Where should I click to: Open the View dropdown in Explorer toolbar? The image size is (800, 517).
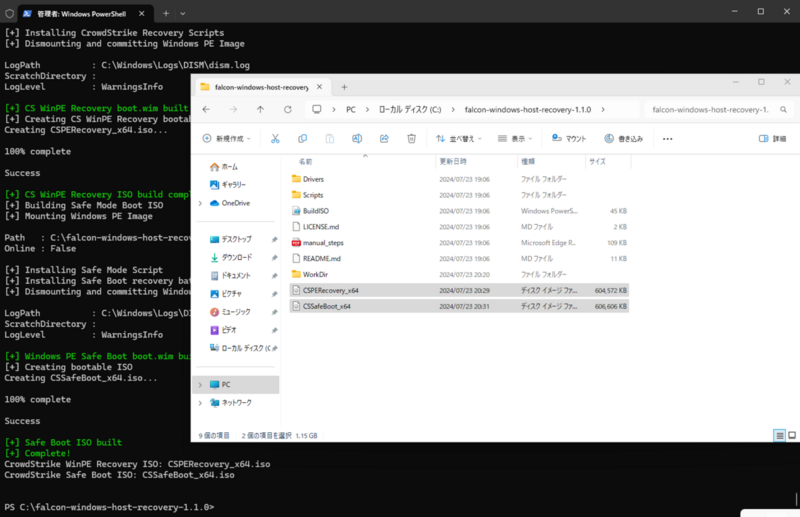coord(515,138)
